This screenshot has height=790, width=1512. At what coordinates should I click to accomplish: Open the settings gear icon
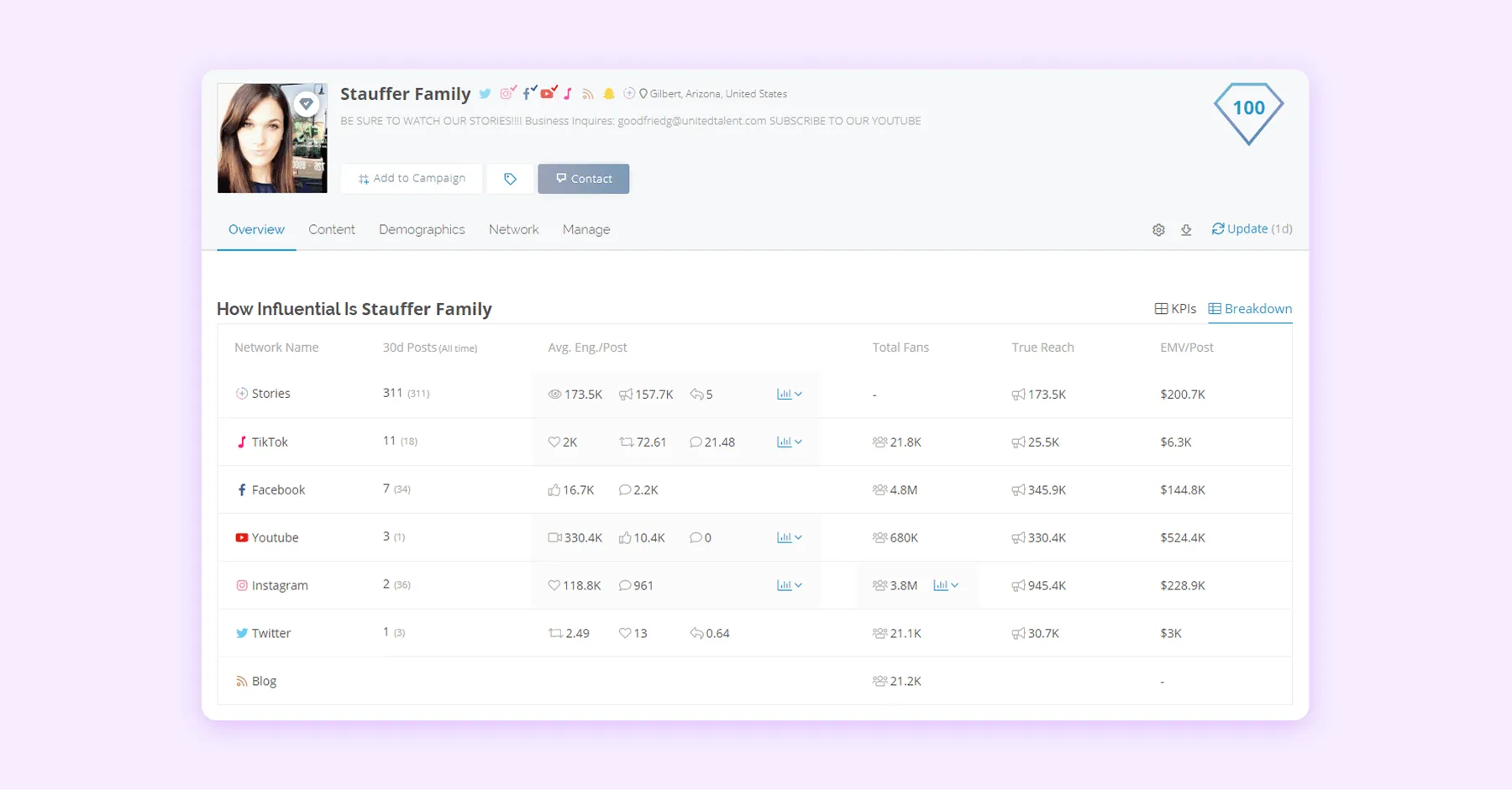pyautogui.click(x=1158, y=230)
